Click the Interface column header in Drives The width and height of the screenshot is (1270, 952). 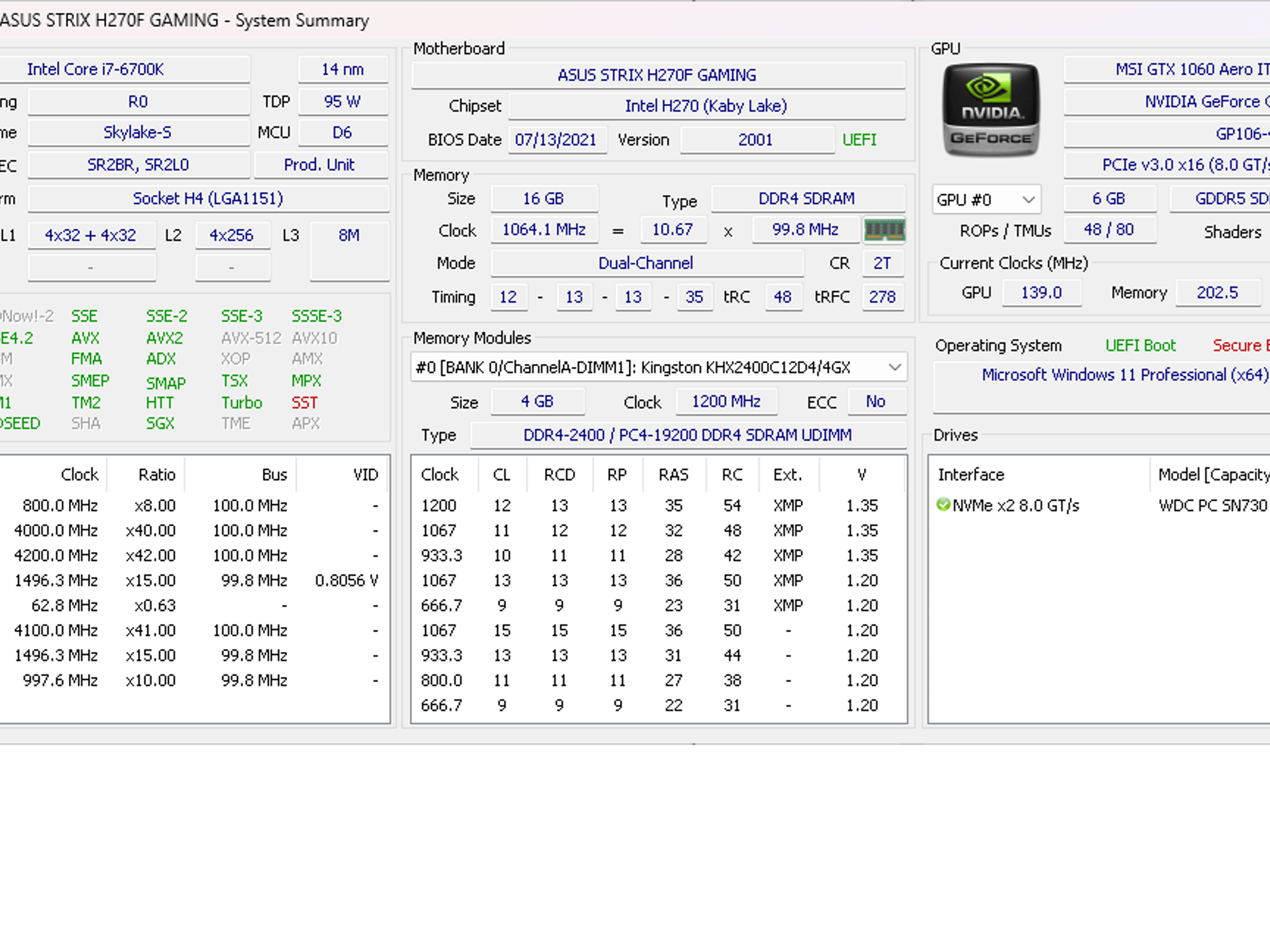1039,475
